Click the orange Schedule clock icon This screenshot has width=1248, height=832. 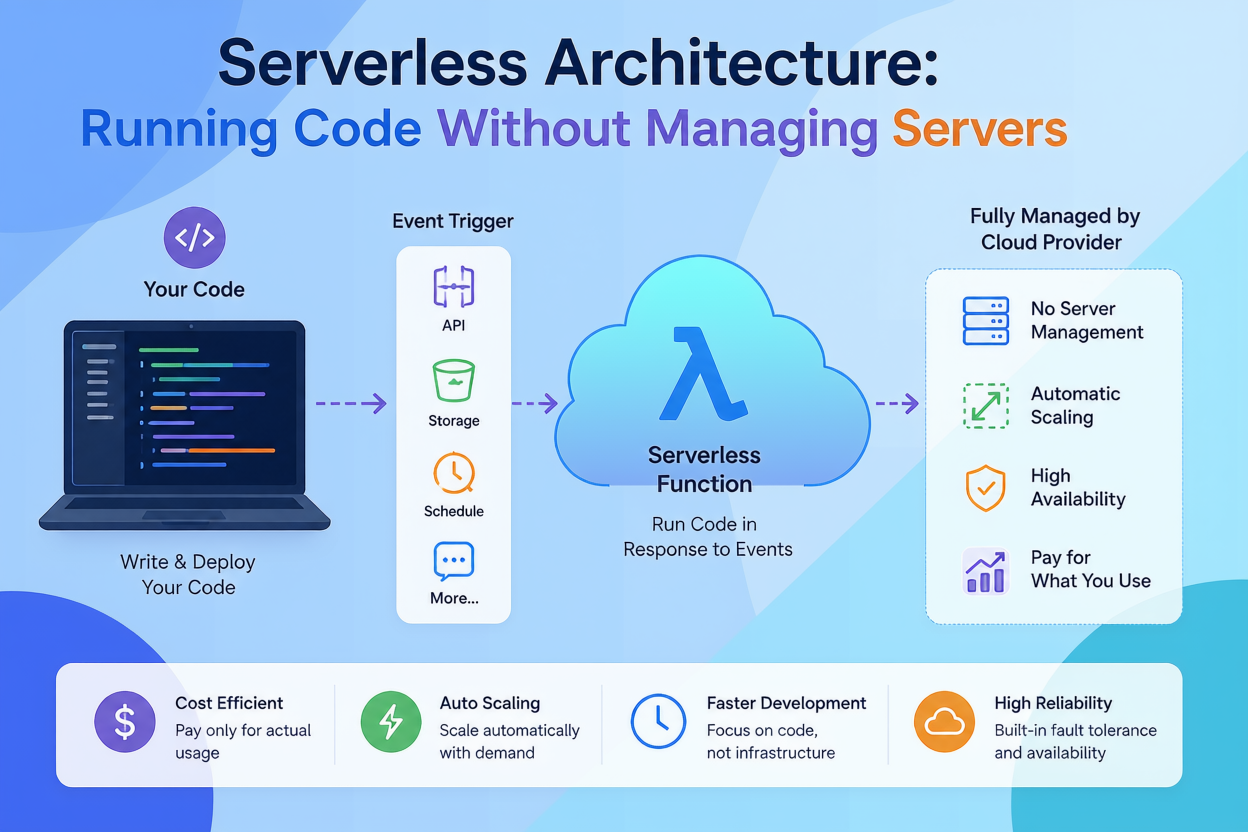[453, 473]
